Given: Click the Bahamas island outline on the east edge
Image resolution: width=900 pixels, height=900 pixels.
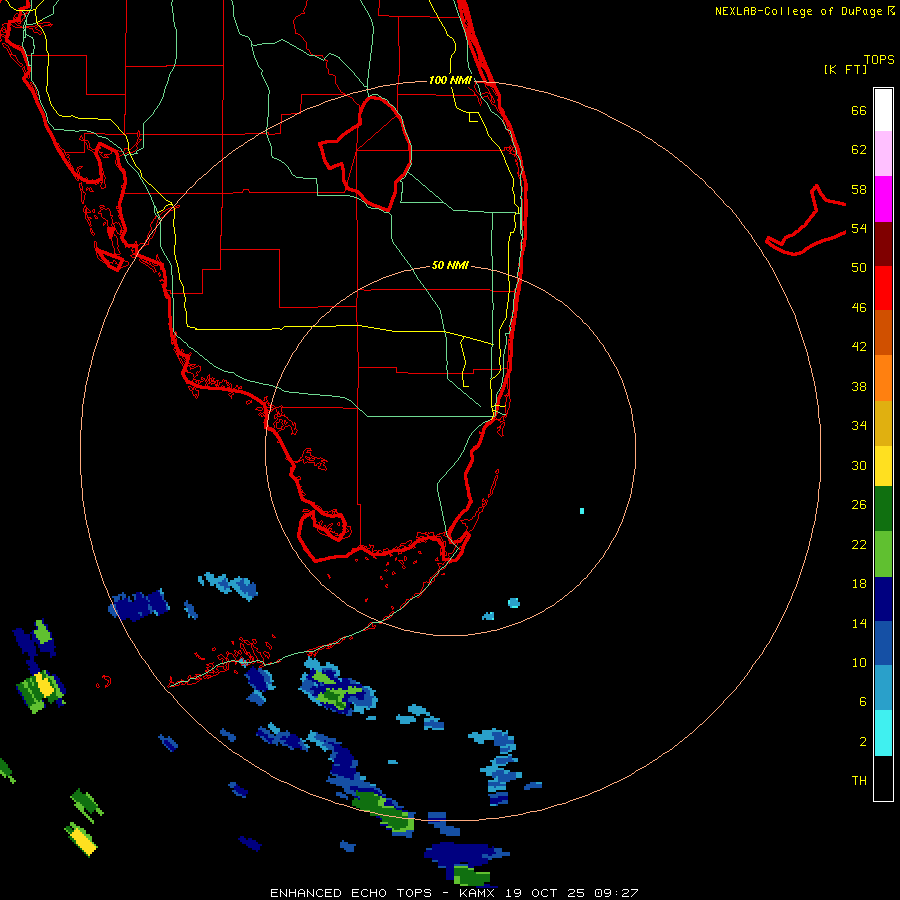Looking at the screenshot, I should pyautogui.click(x=806, y=220).
